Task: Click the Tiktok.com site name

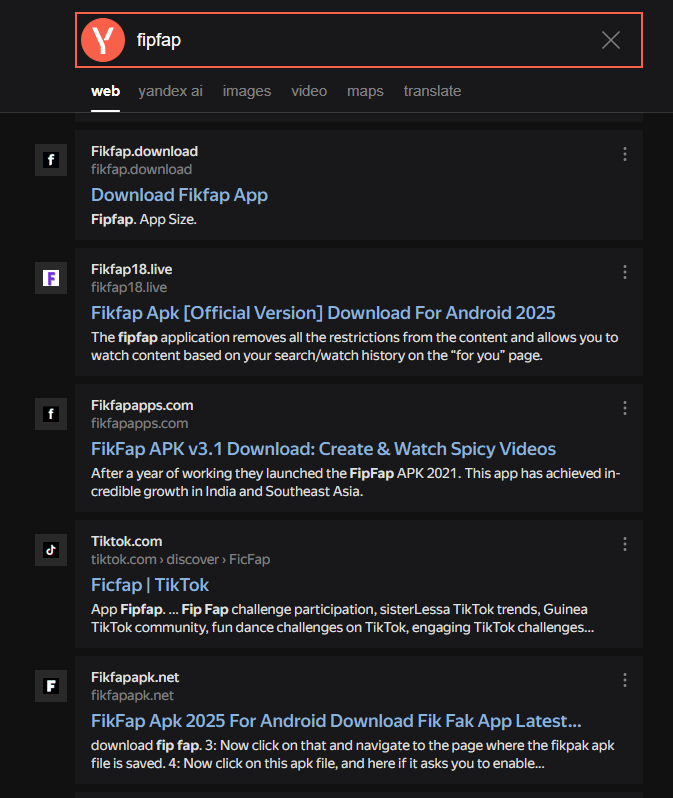Action: click(126, 542)
